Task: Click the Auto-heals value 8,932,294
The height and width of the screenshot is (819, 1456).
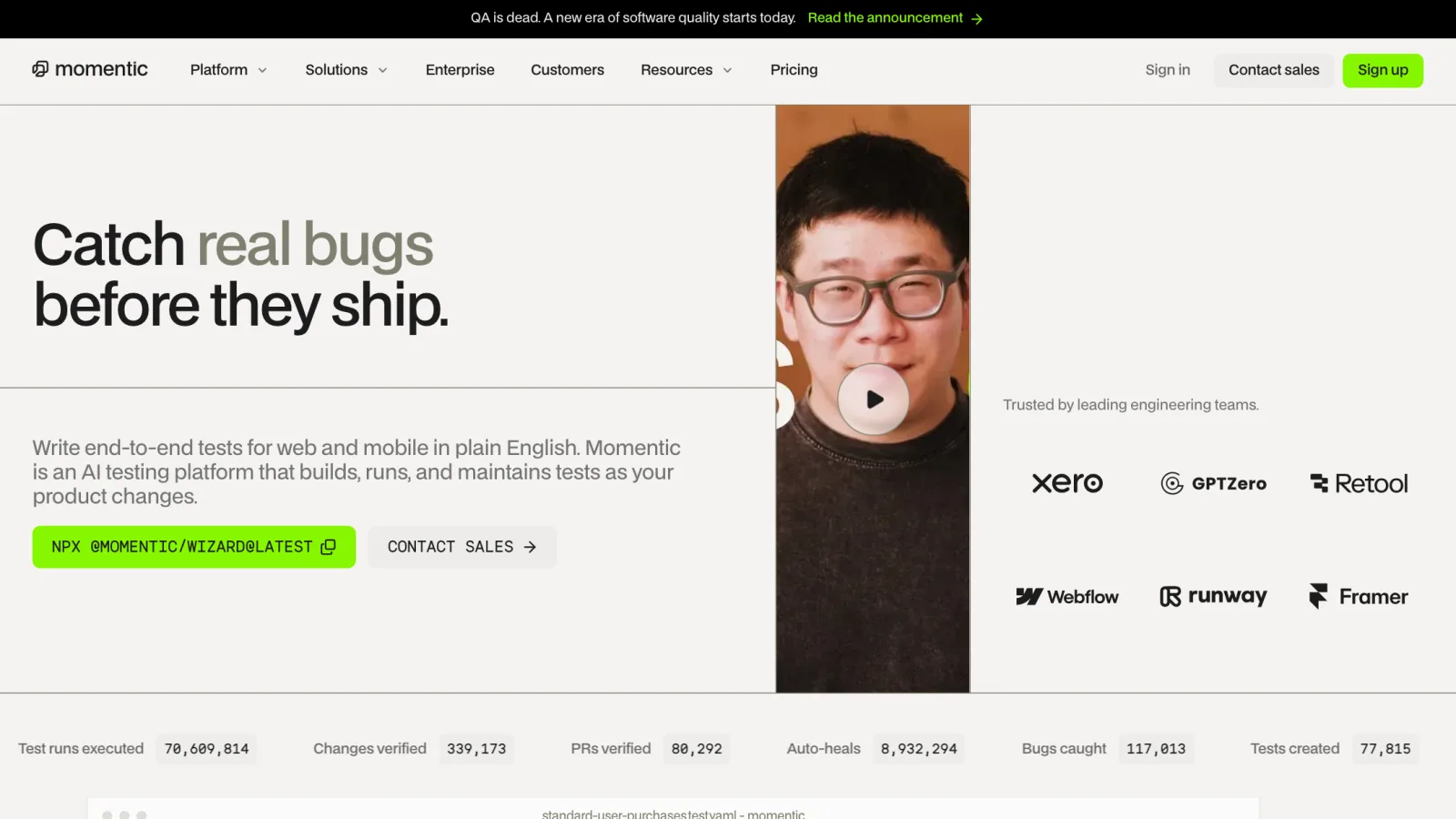Action: tap(919, 749)
